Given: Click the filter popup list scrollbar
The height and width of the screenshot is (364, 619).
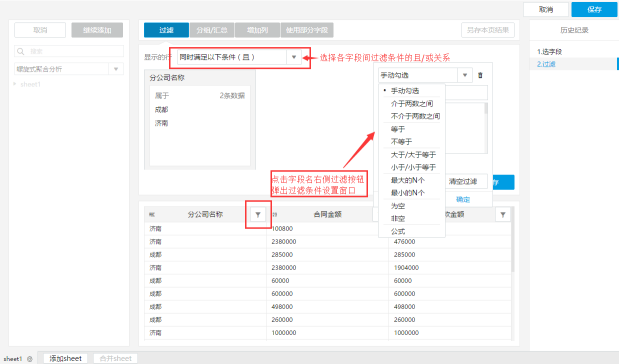Looking at the screenshot, I should pos(486,109).
